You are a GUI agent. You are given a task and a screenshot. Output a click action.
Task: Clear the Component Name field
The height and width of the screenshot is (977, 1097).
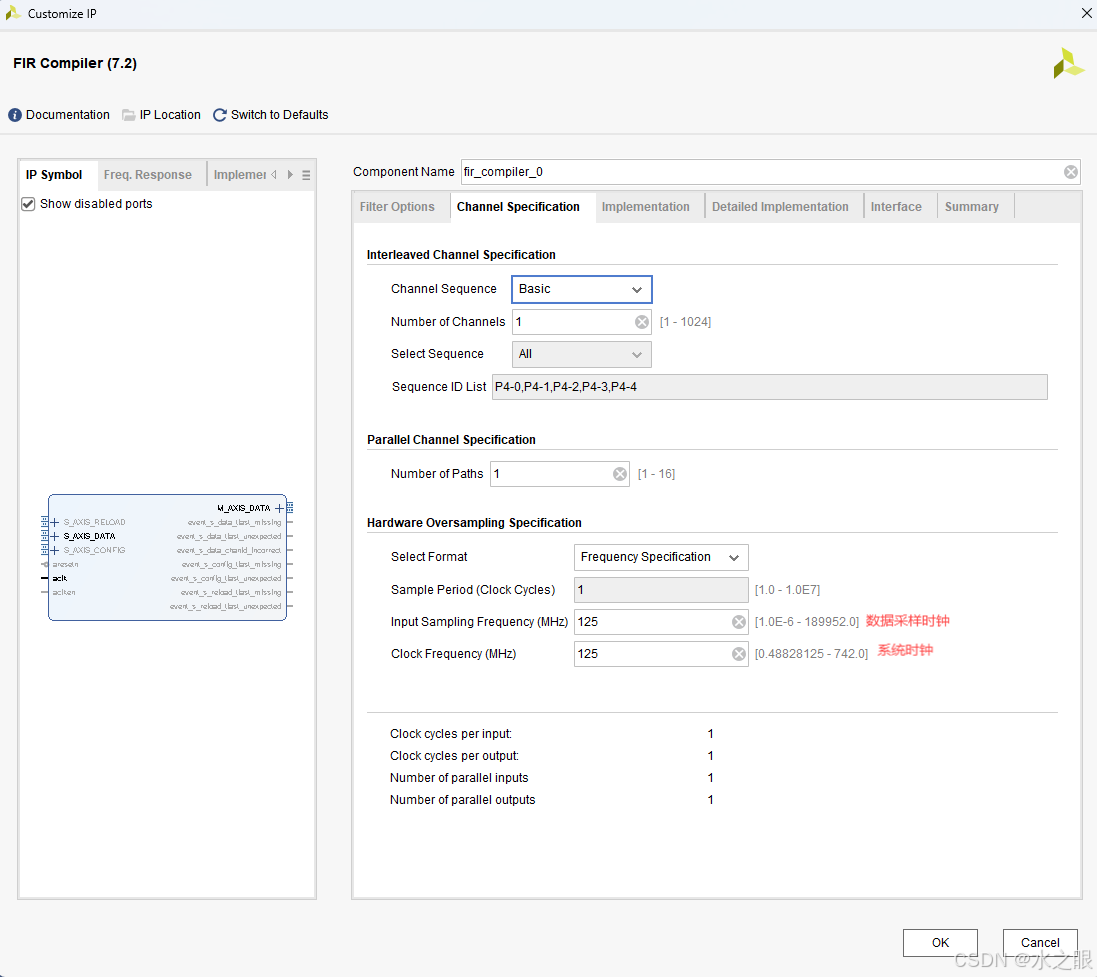[x=1070, y=172]
